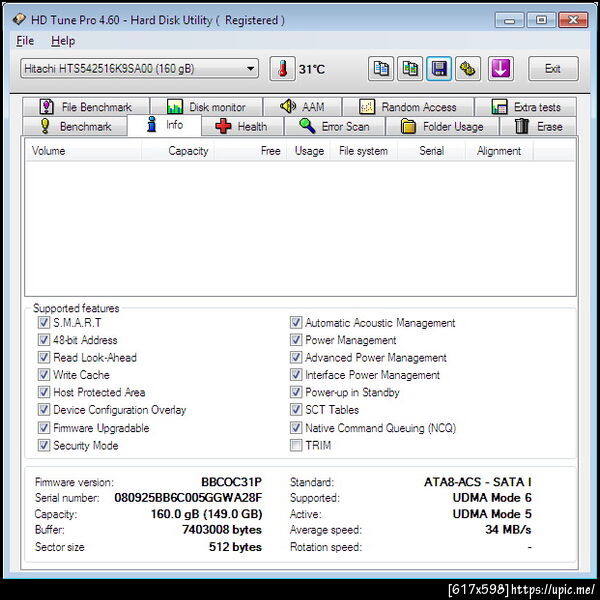Switch to the AAM tab

[x=302, y=107]
